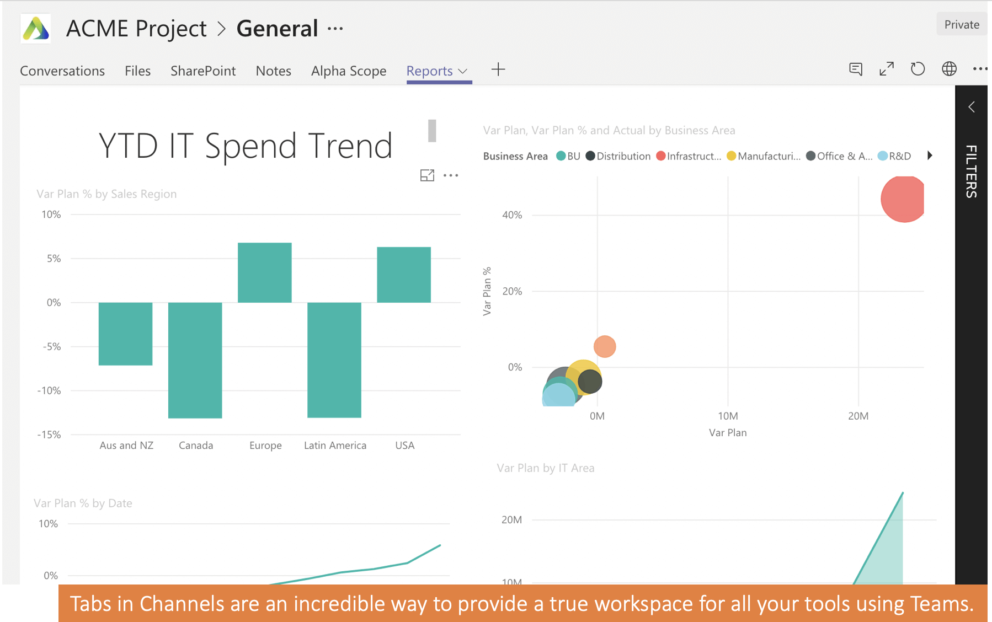Open the tab toolbar ellipsis menu
992x622 pixels.
click(980, 69)
